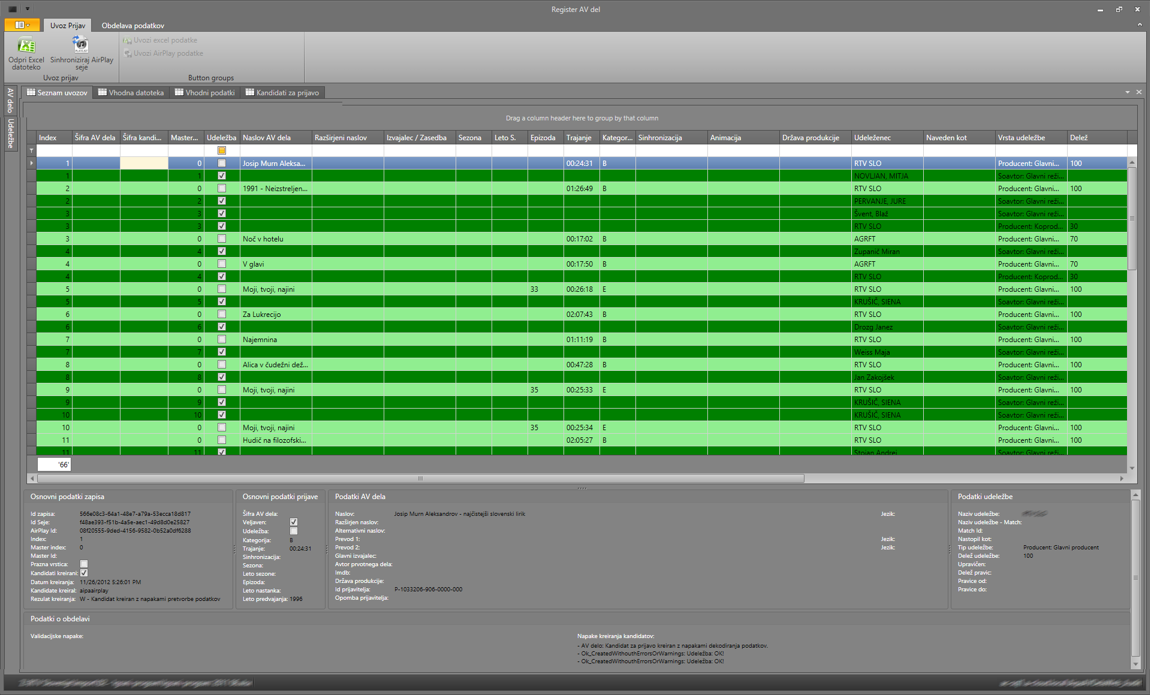The height and width of the screenshot is (695, 1150).
Task: Click details panel scrollbar down arrow
Action: (x=1135, y=664)
